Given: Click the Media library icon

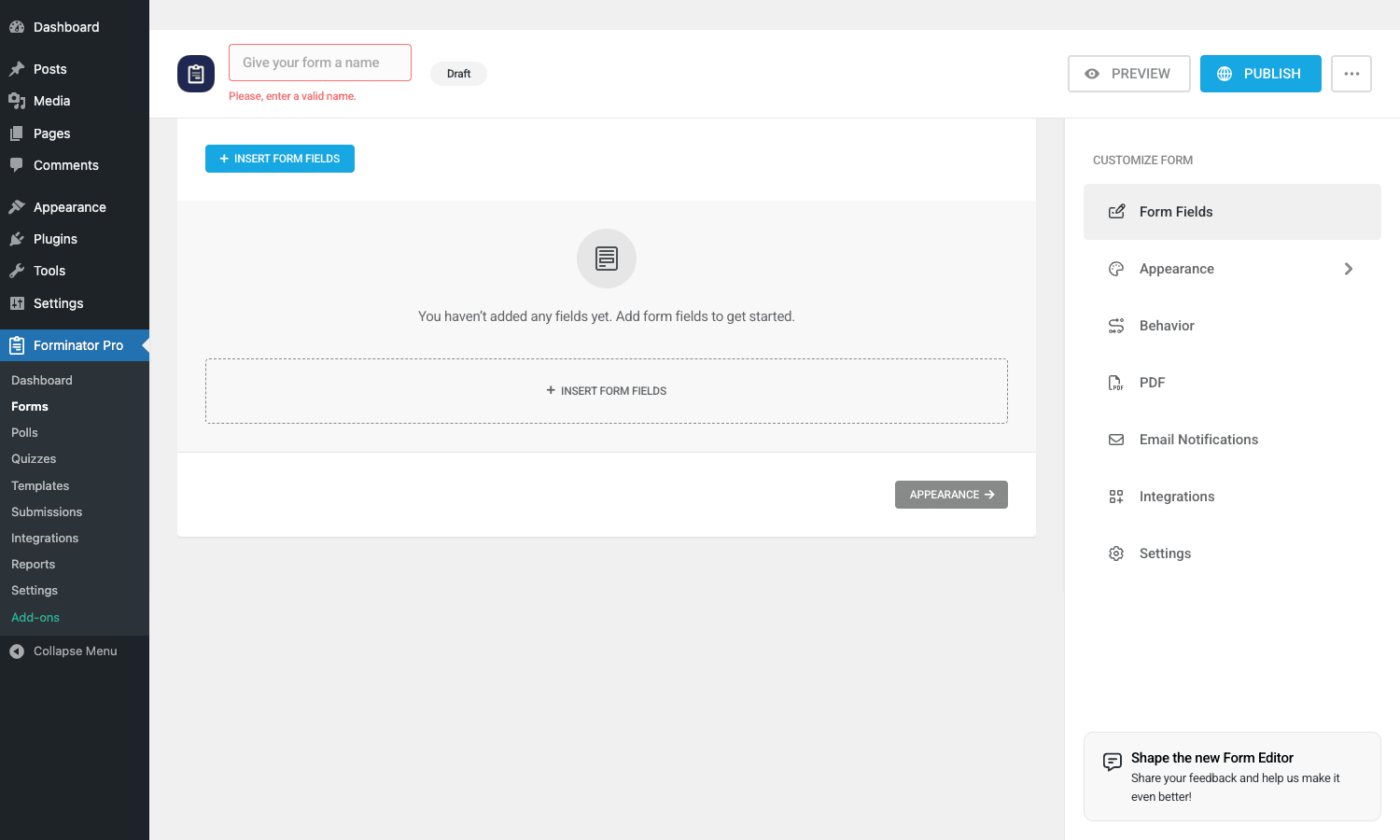Looking at the screenshot, I should click(17, 101).
